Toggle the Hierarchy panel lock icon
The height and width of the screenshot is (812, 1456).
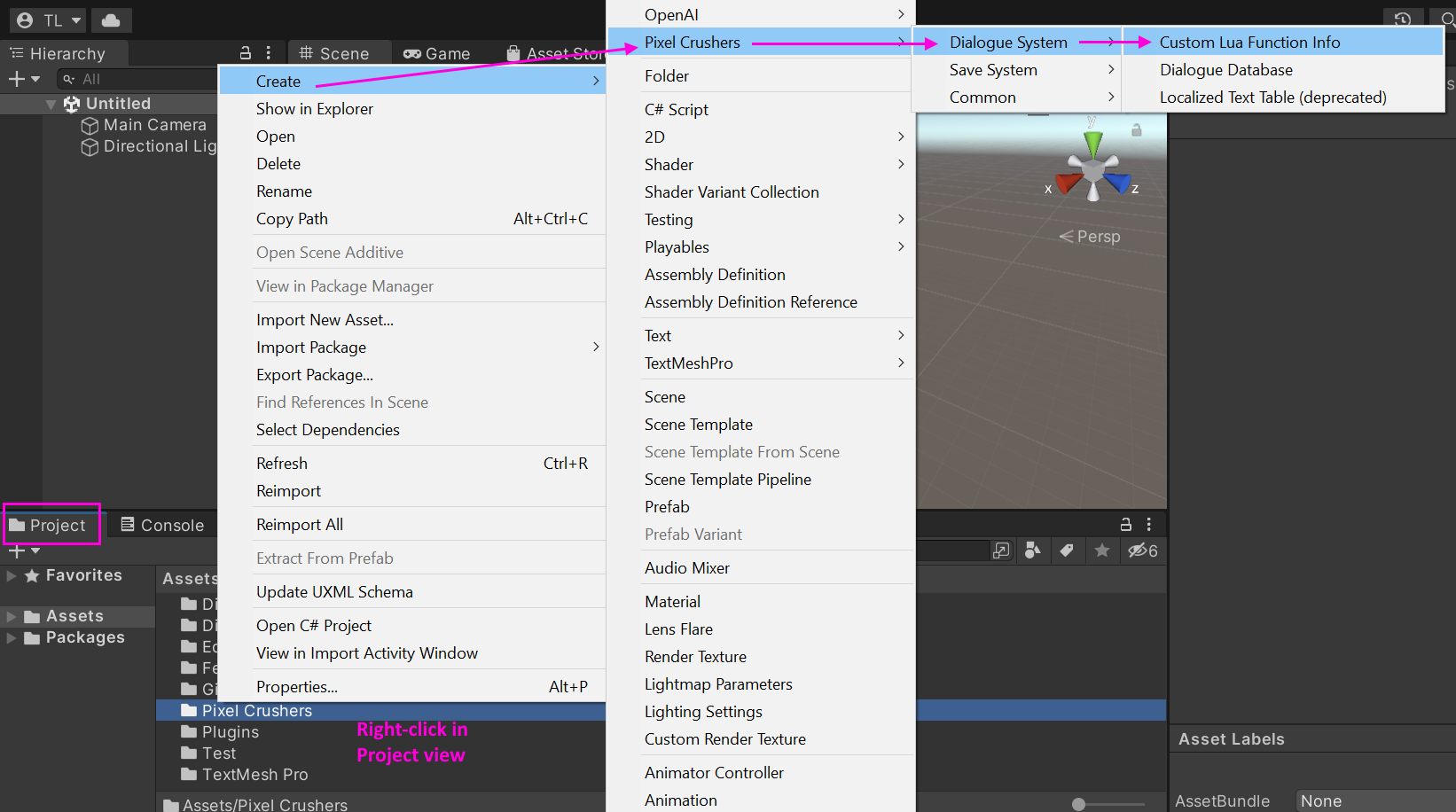(246, 53)
